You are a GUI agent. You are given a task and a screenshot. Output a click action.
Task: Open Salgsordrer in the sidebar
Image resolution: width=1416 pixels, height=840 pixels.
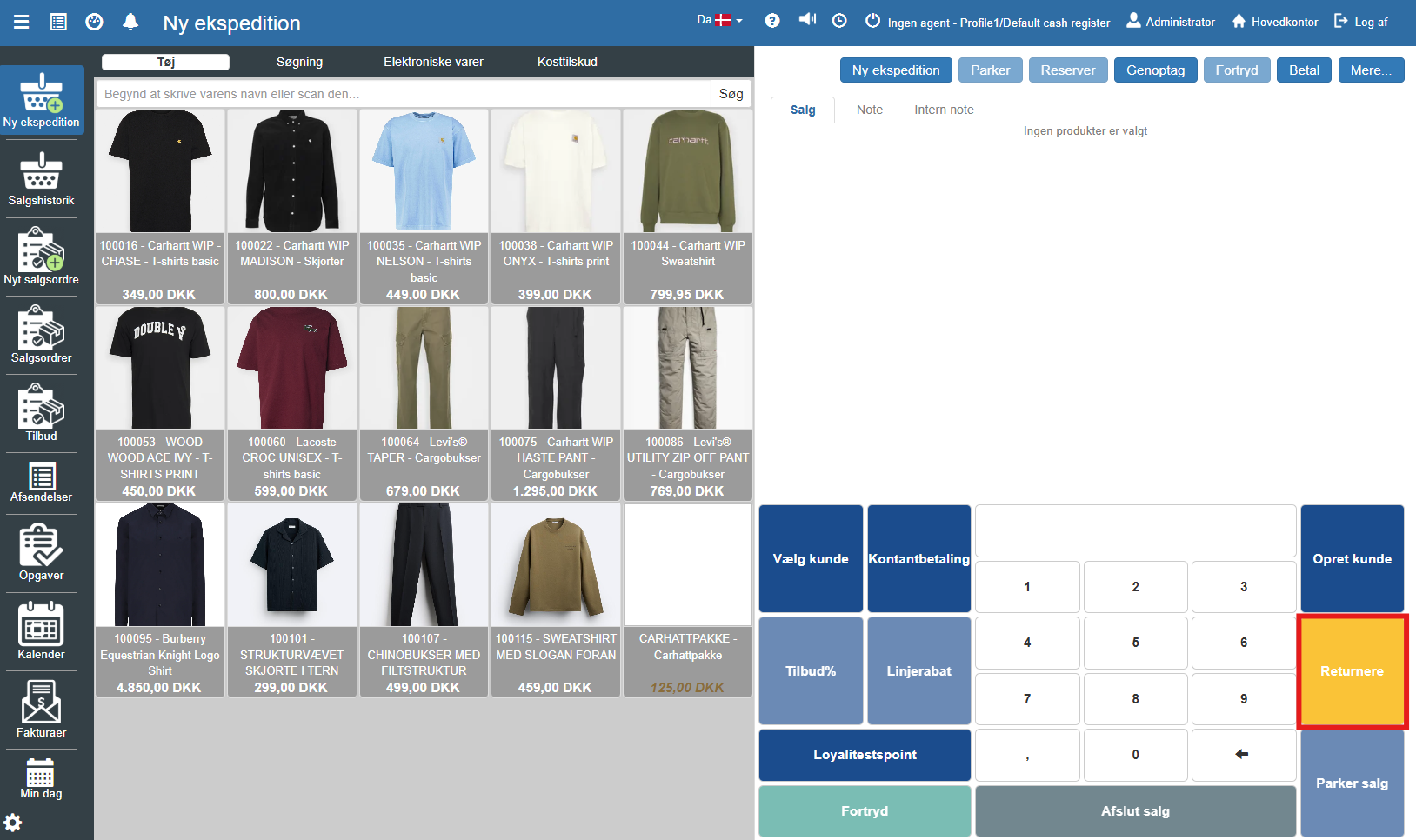(x=42, y=335)
